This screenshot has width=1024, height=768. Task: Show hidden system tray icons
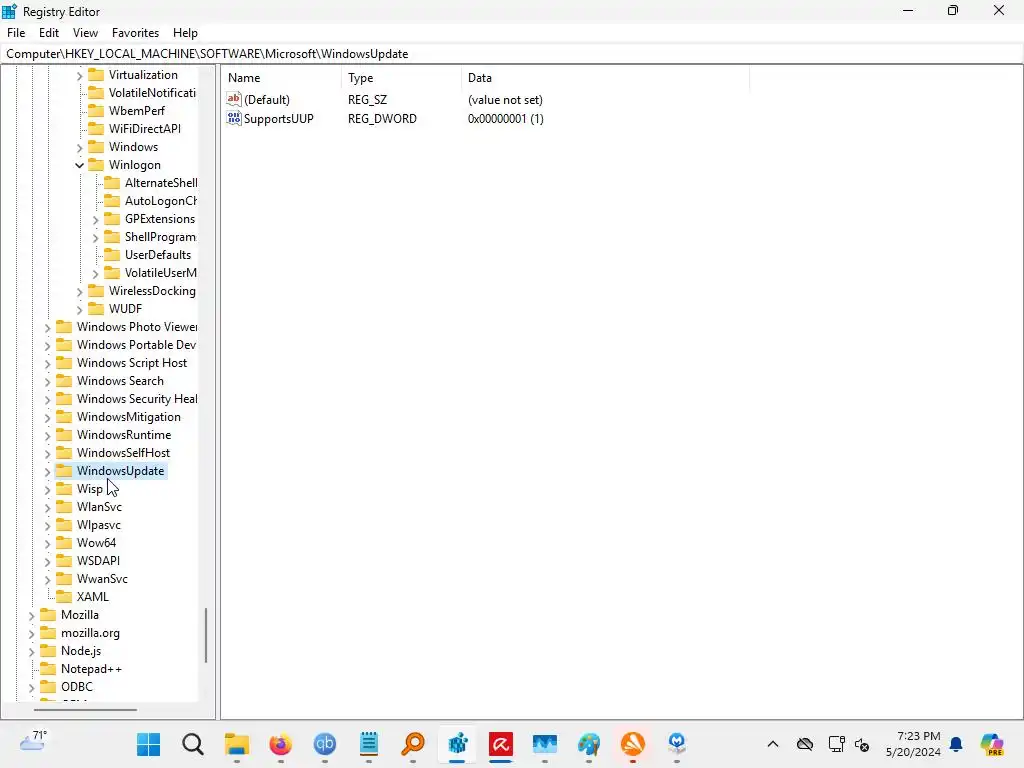(773, 744)
